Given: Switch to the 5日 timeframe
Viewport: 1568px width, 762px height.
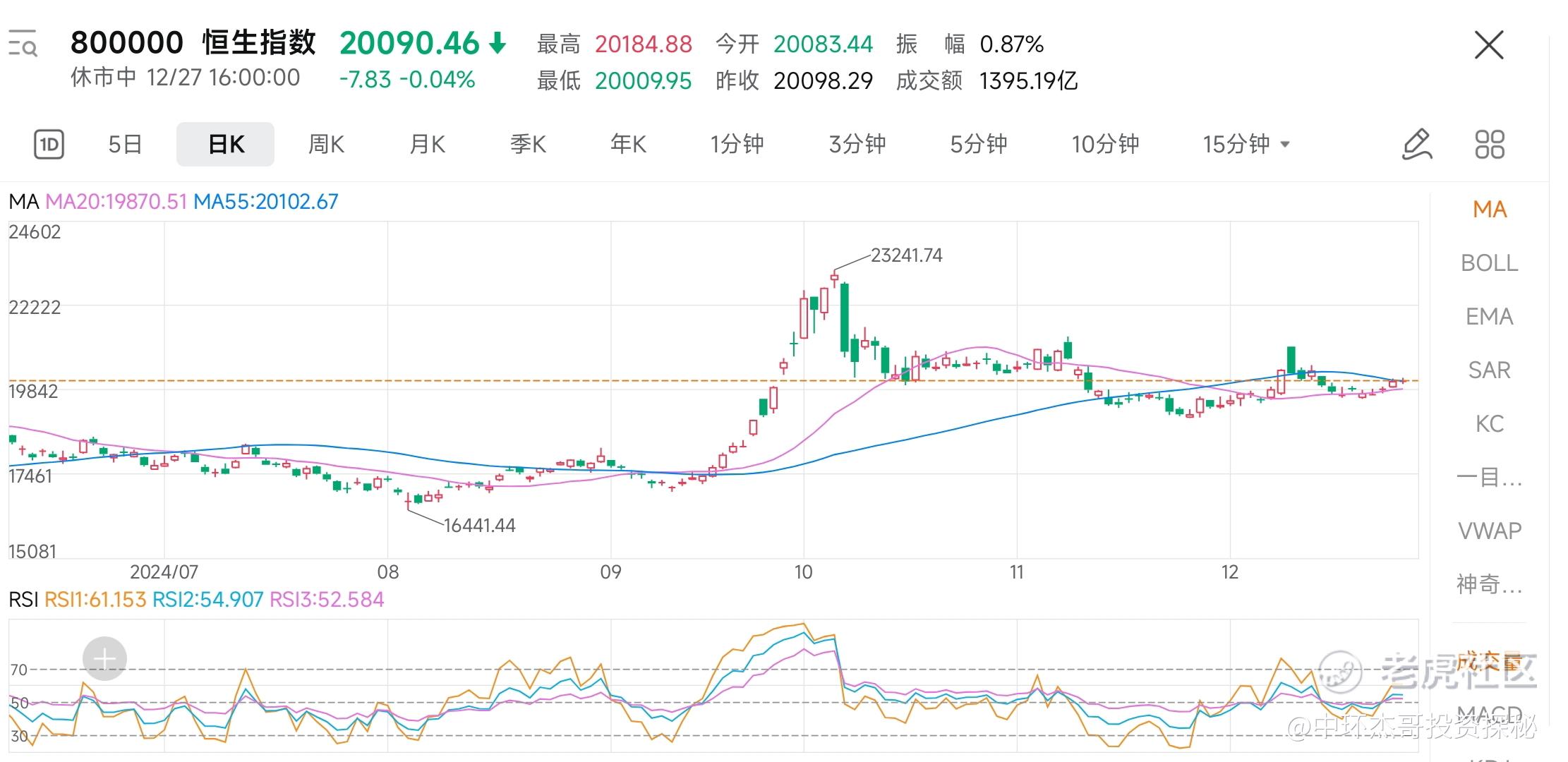Looking at the screenshot, I should tap(125, 144).
